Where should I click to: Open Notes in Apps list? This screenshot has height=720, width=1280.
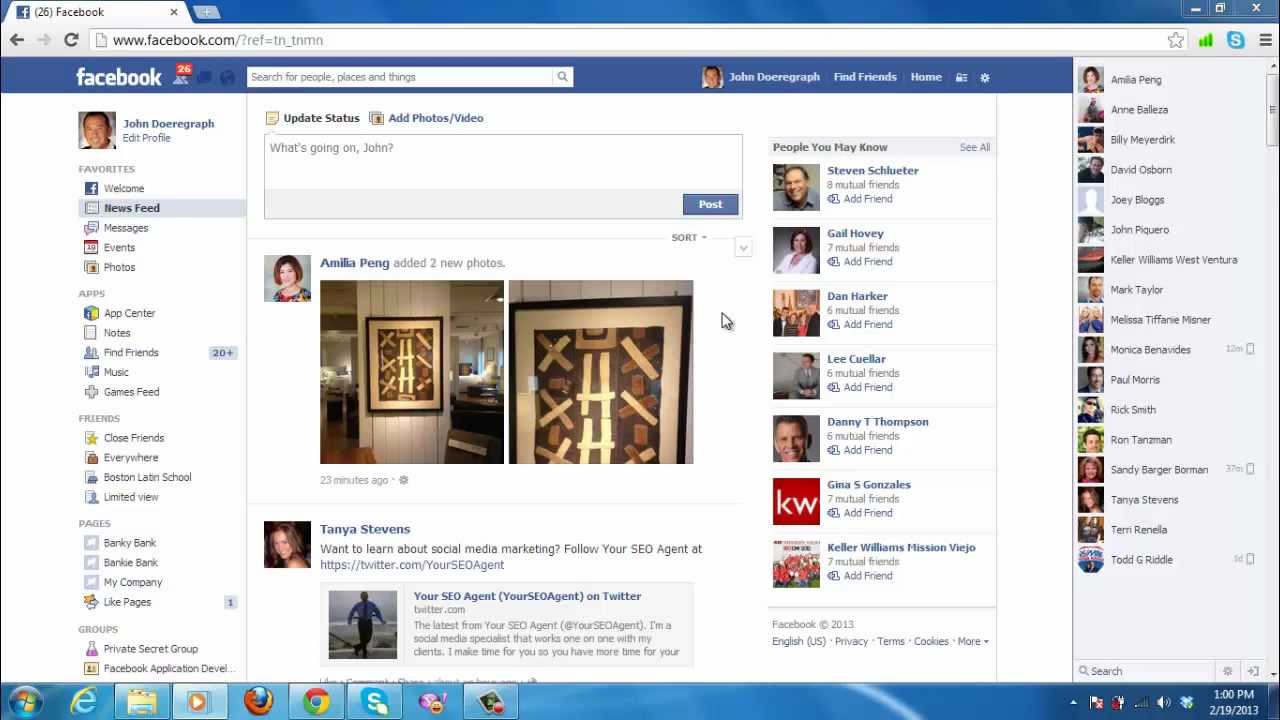[x=117, y=333]
